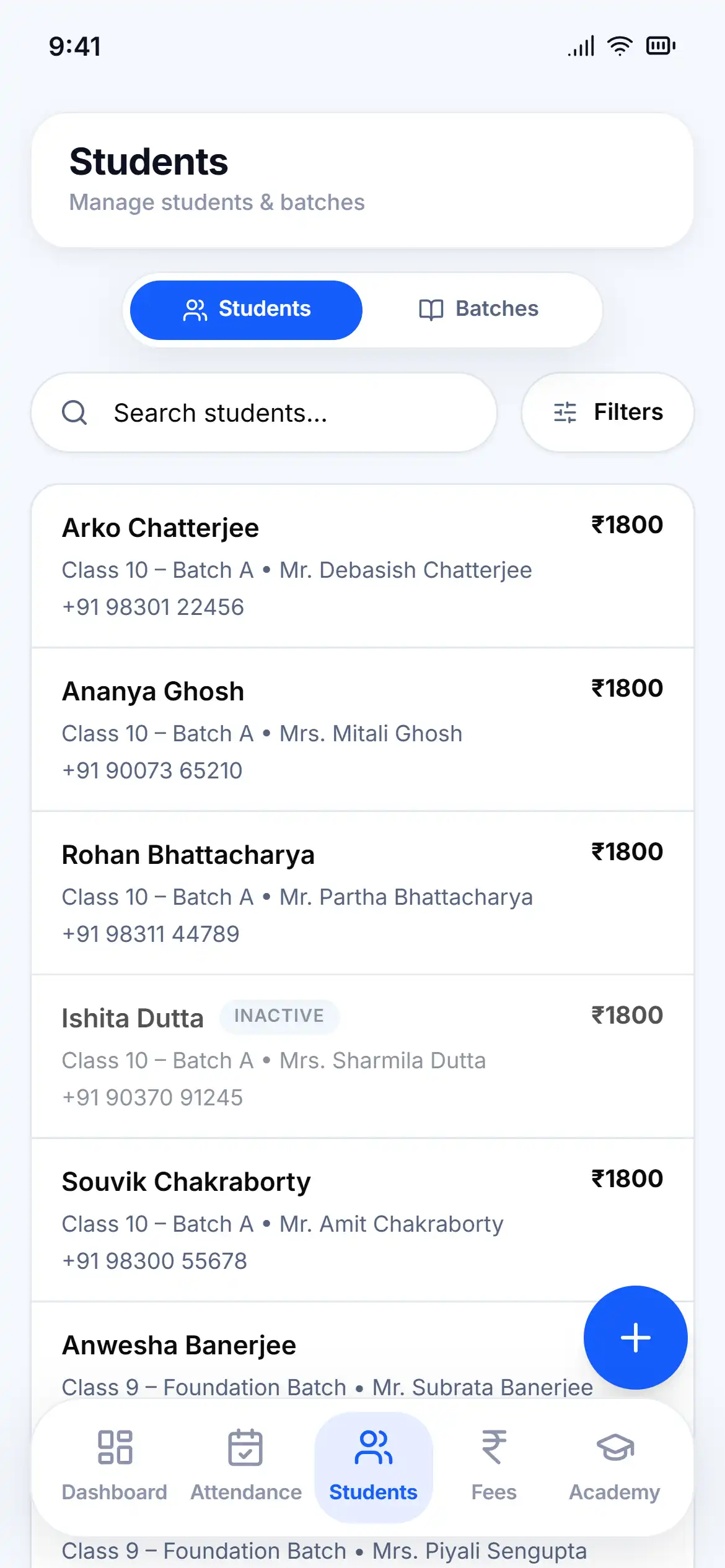The height and width of the screenshot is (1568, 725).
Task: Switch to the Batches tab
Action: (479, 310)
